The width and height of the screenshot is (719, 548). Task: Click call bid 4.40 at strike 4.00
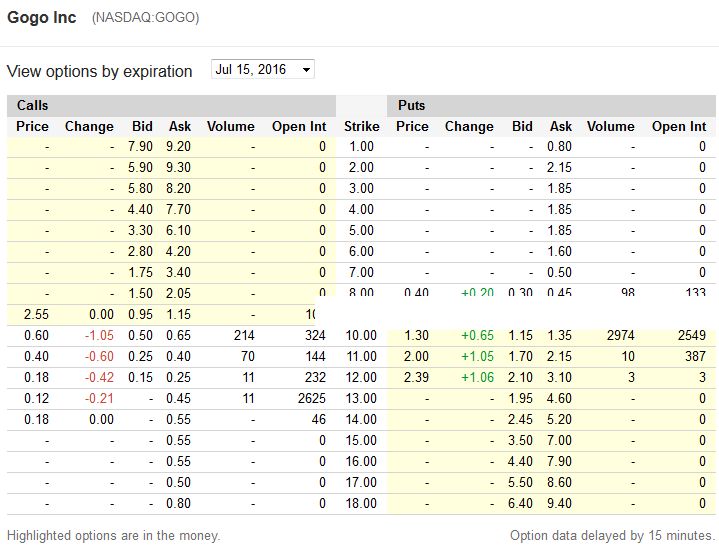coord(140,210)
